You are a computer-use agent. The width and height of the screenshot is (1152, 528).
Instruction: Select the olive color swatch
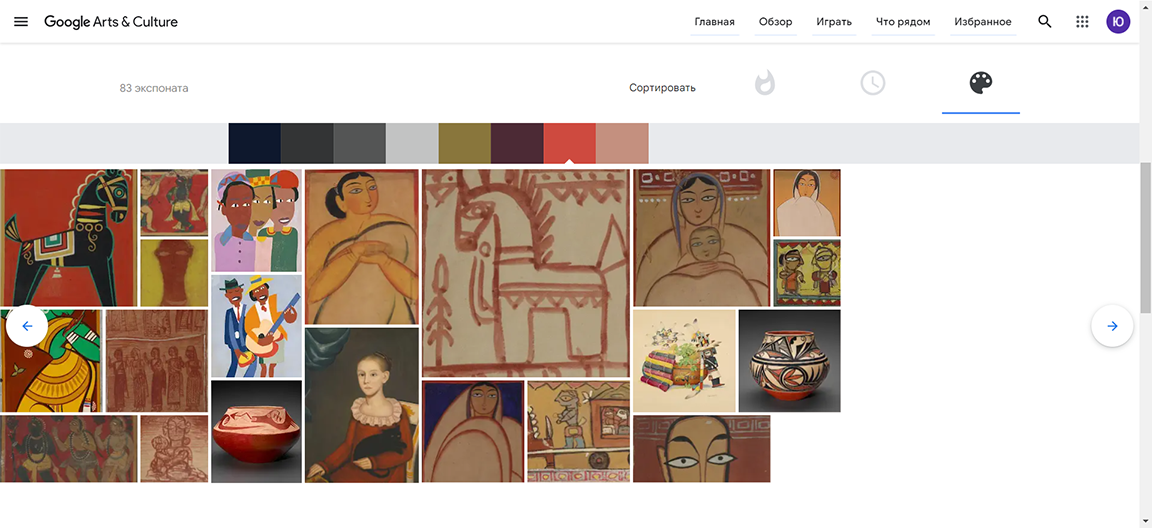(464, 143)
